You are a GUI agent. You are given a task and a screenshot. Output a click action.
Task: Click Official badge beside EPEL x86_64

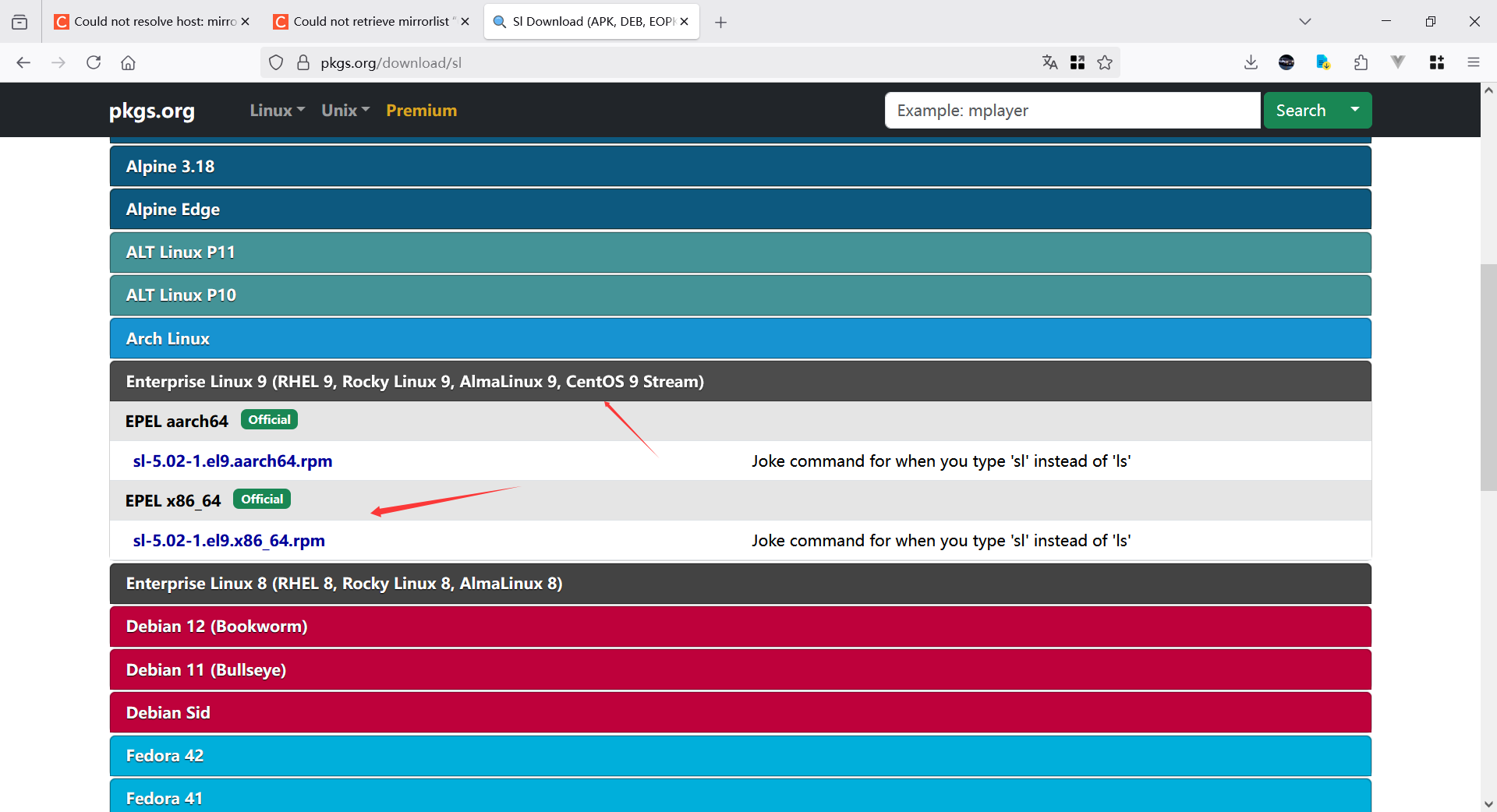(x=262, y=499)
